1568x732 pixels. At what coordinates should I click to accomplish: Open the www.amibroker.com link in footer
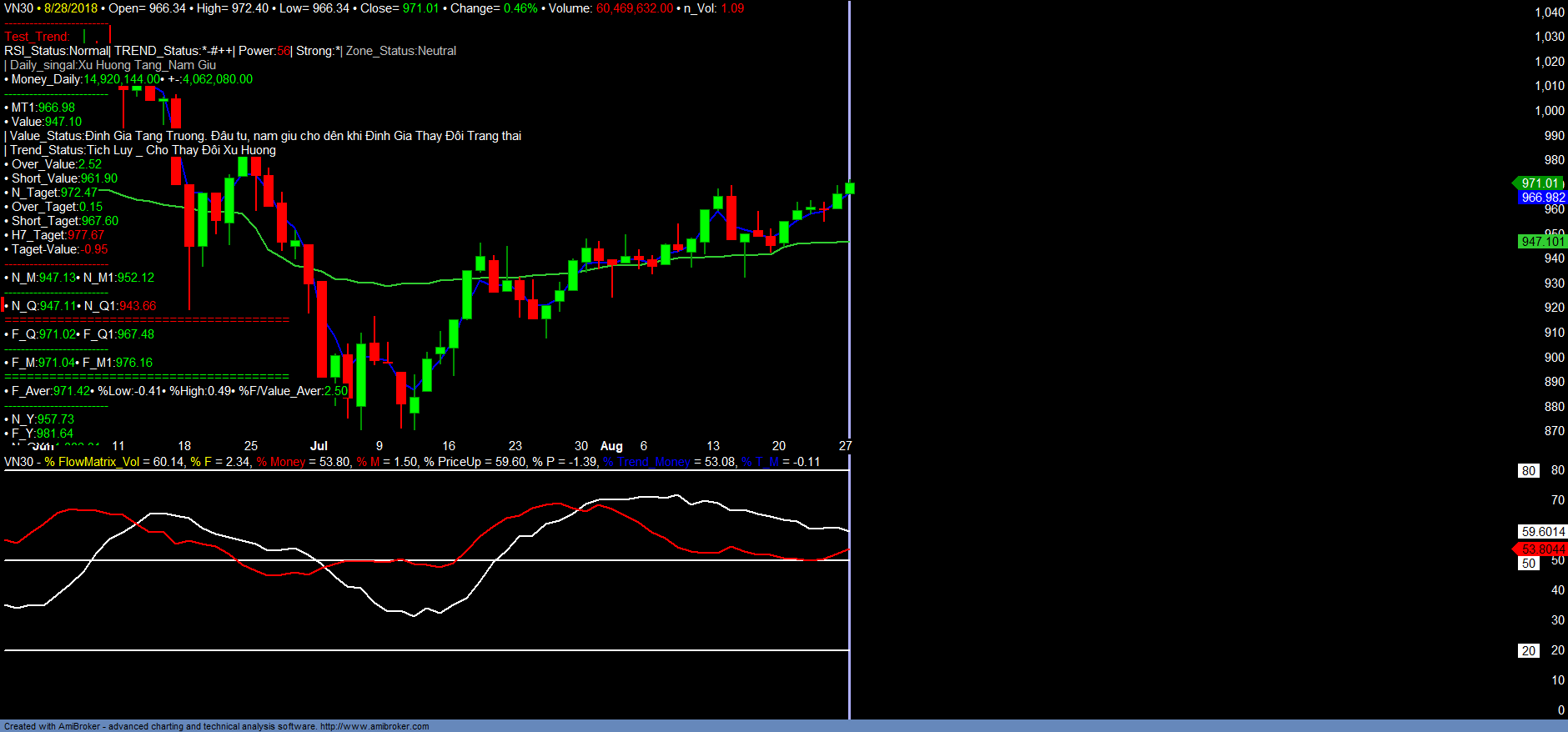coord(374,726)
